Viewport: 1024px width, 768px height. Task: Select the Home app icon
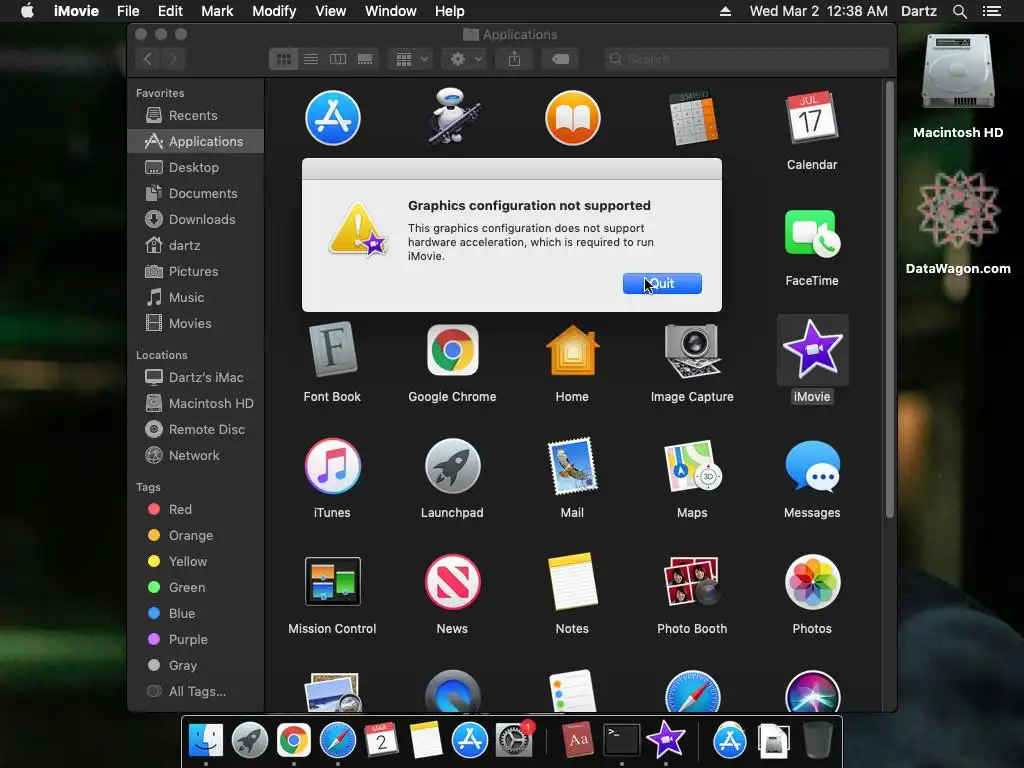[x=573, y=350]
